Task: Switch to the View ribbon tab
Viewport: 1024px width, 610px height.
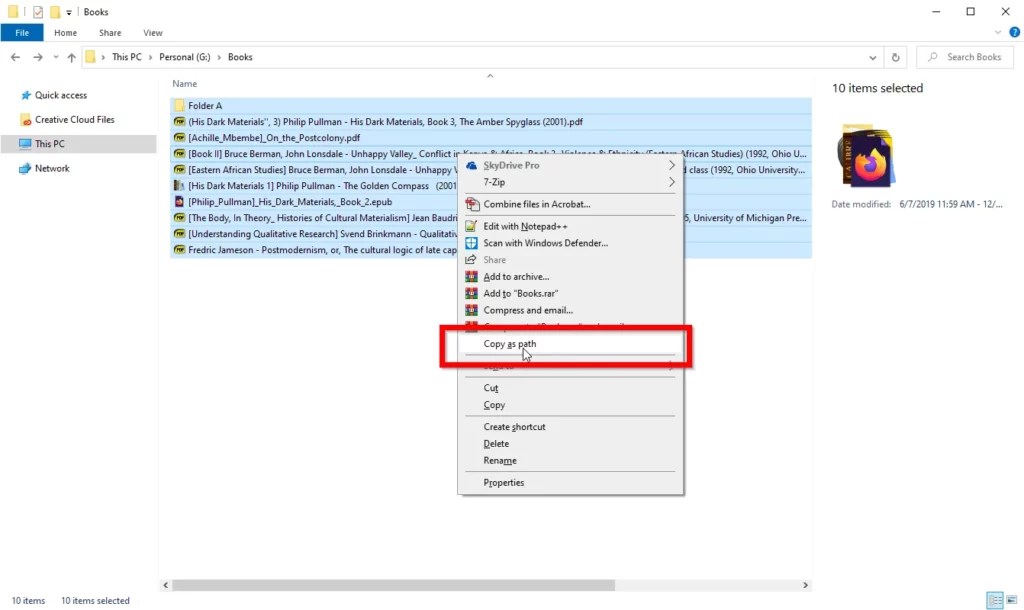Action: [x=152, y=32]
